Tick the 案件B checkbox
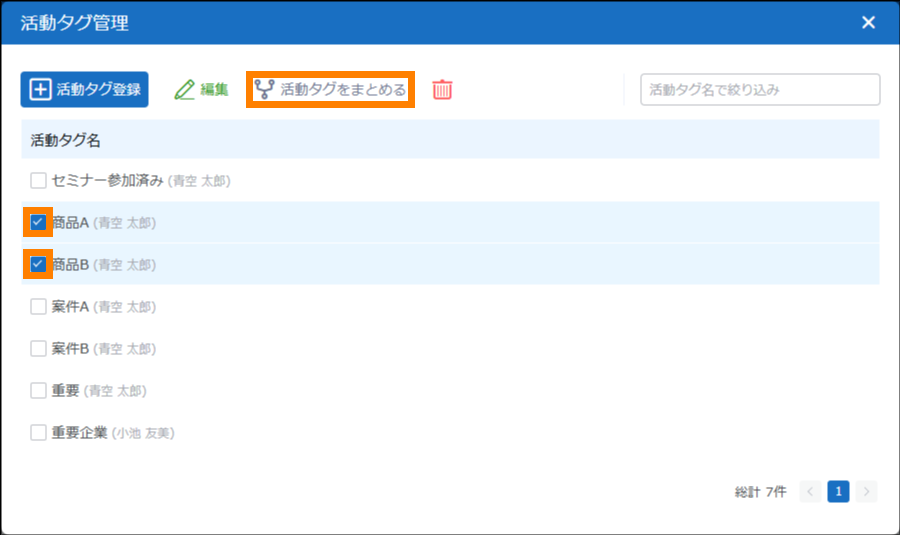 pos(38,348)
